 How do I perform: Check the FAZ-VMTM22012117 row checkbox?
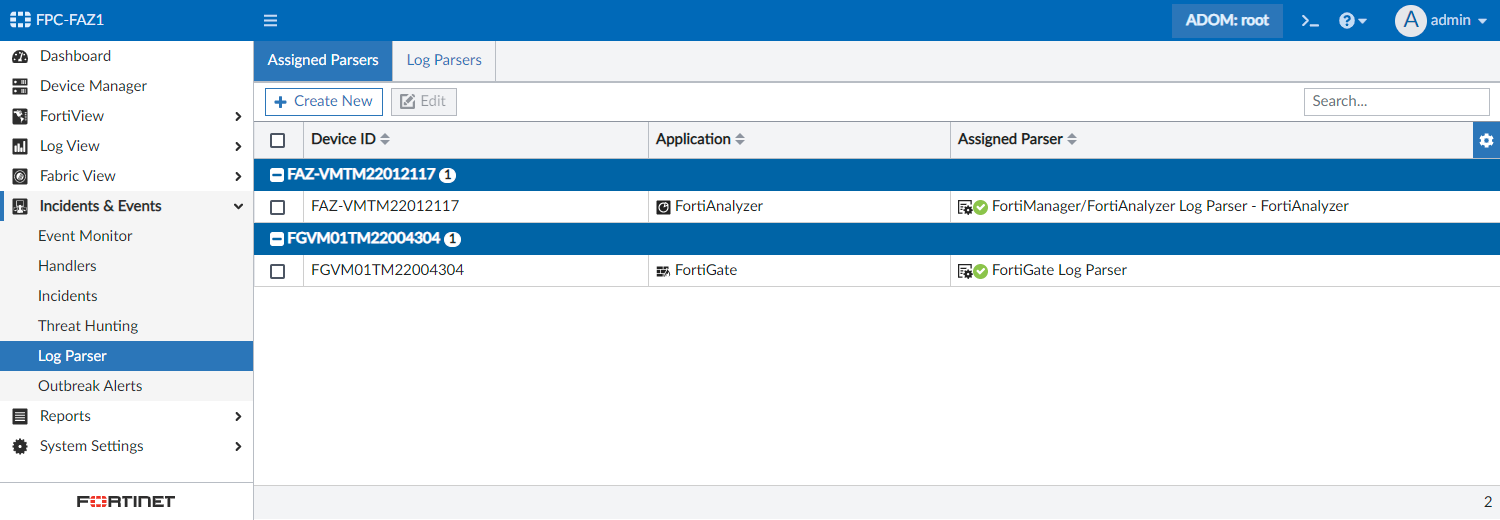(x=278, y=207)
